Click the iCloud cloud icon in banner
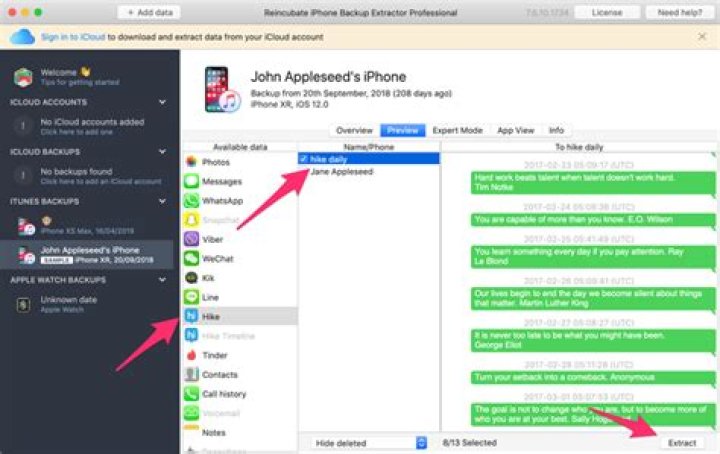The width and height of the screenshot is (720, 454). 22,37
